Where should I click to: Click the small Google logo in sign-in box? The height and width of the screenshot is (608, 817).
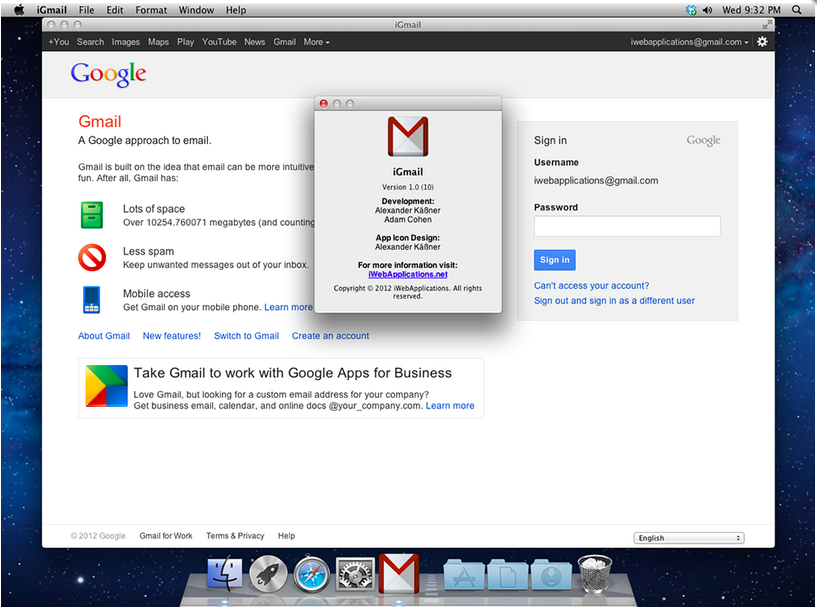coord(703,141)
